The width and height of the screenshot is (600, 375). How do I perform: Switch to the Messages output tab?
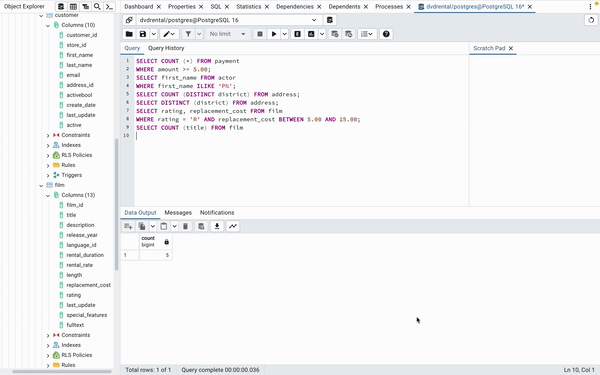(178, 213)
